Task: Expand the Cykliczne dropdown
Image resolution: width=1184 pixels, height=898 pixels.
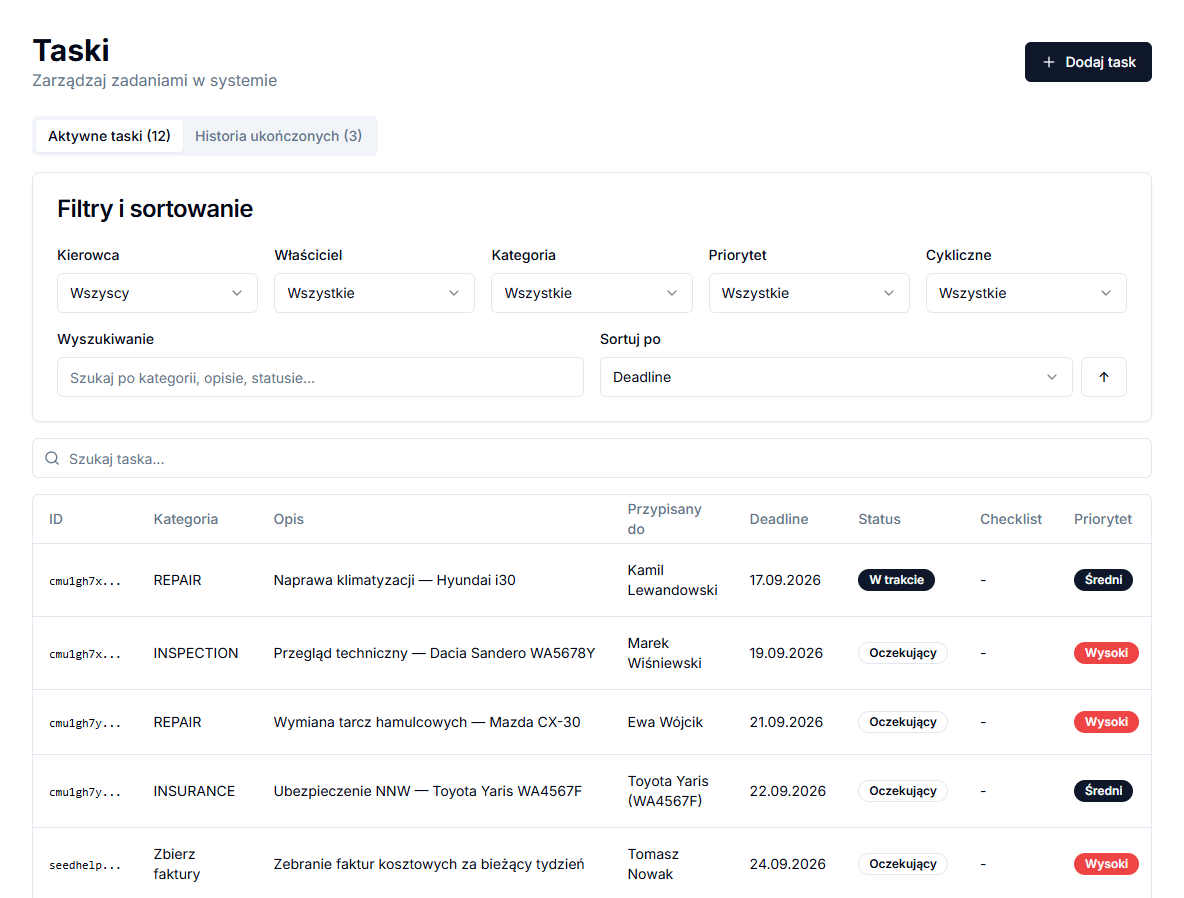Action: coord(1026,293)
